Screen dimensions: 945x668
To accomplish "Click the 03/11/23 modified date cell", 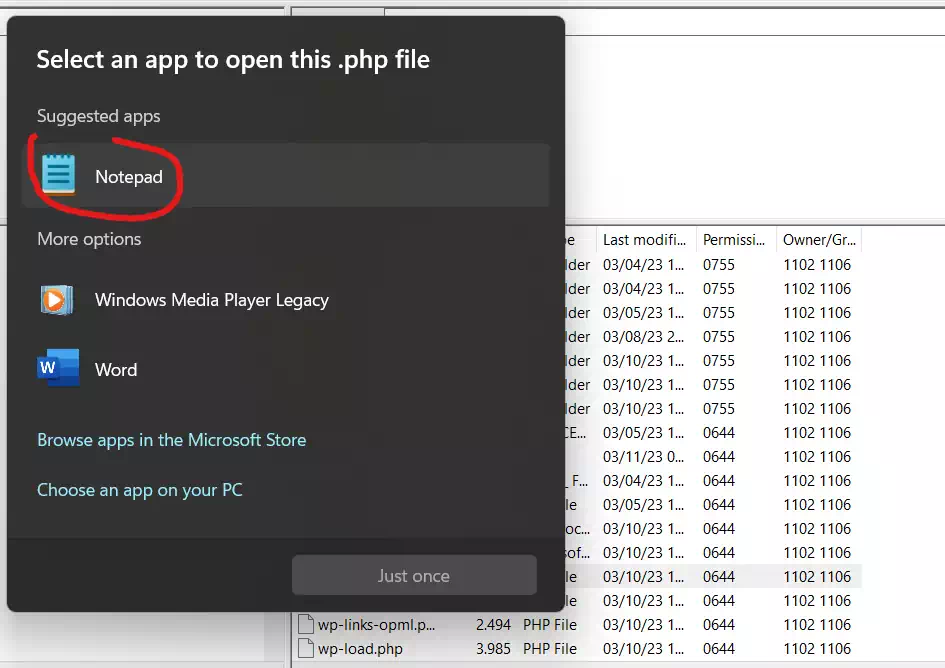I will pos(644,456).
